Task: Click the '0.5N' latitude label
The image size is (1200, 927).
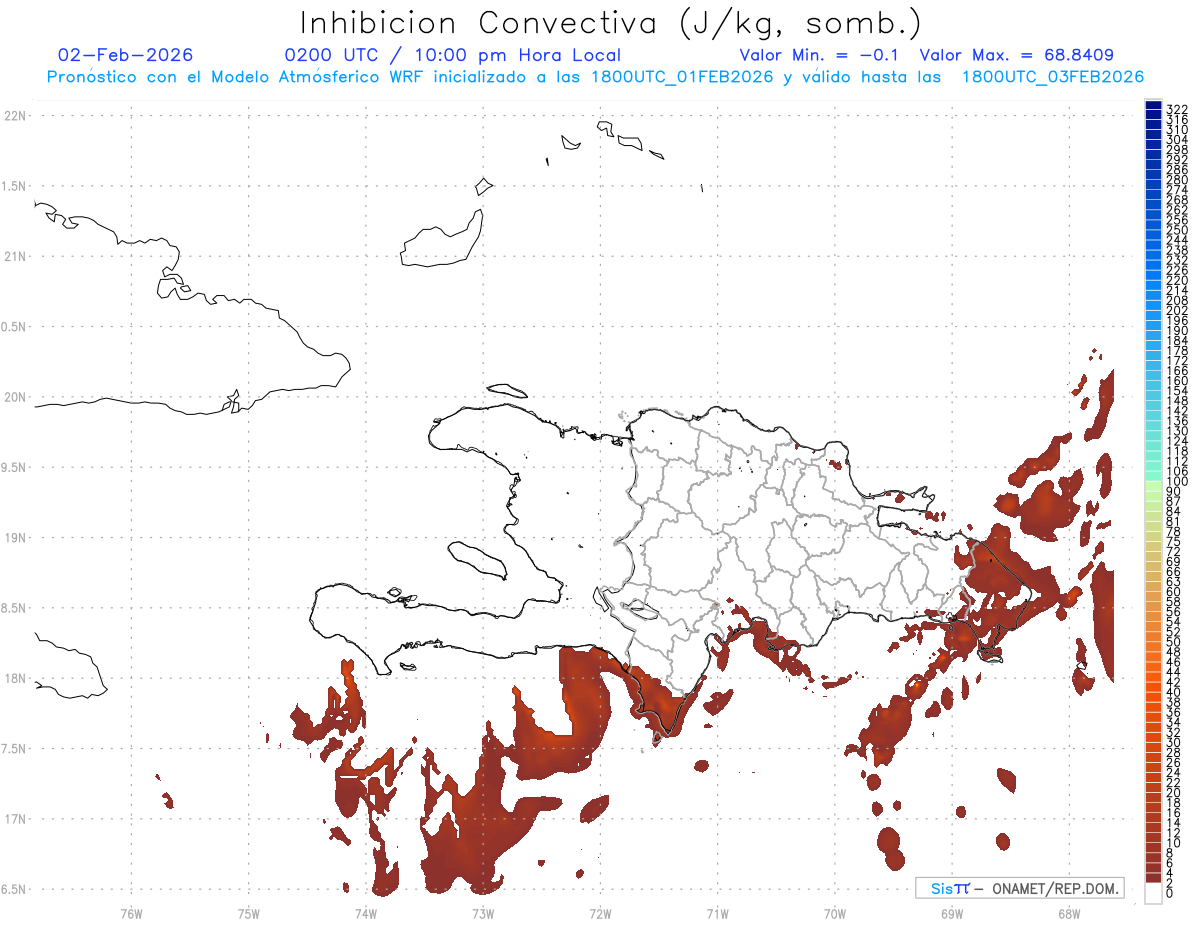Action: (x=14, y=327)
